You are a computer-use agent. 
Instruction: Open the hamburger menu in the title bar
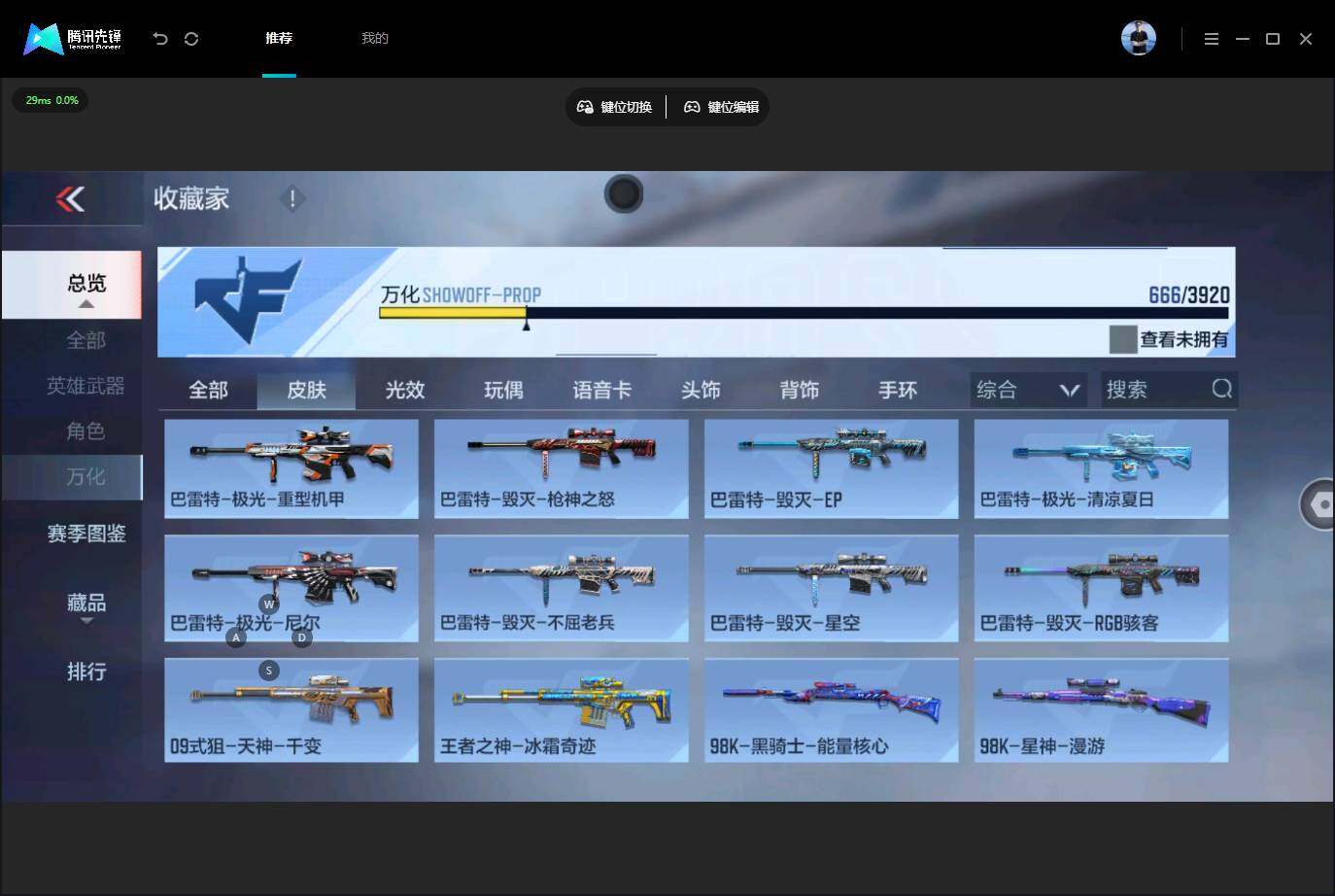(1211, 39)
